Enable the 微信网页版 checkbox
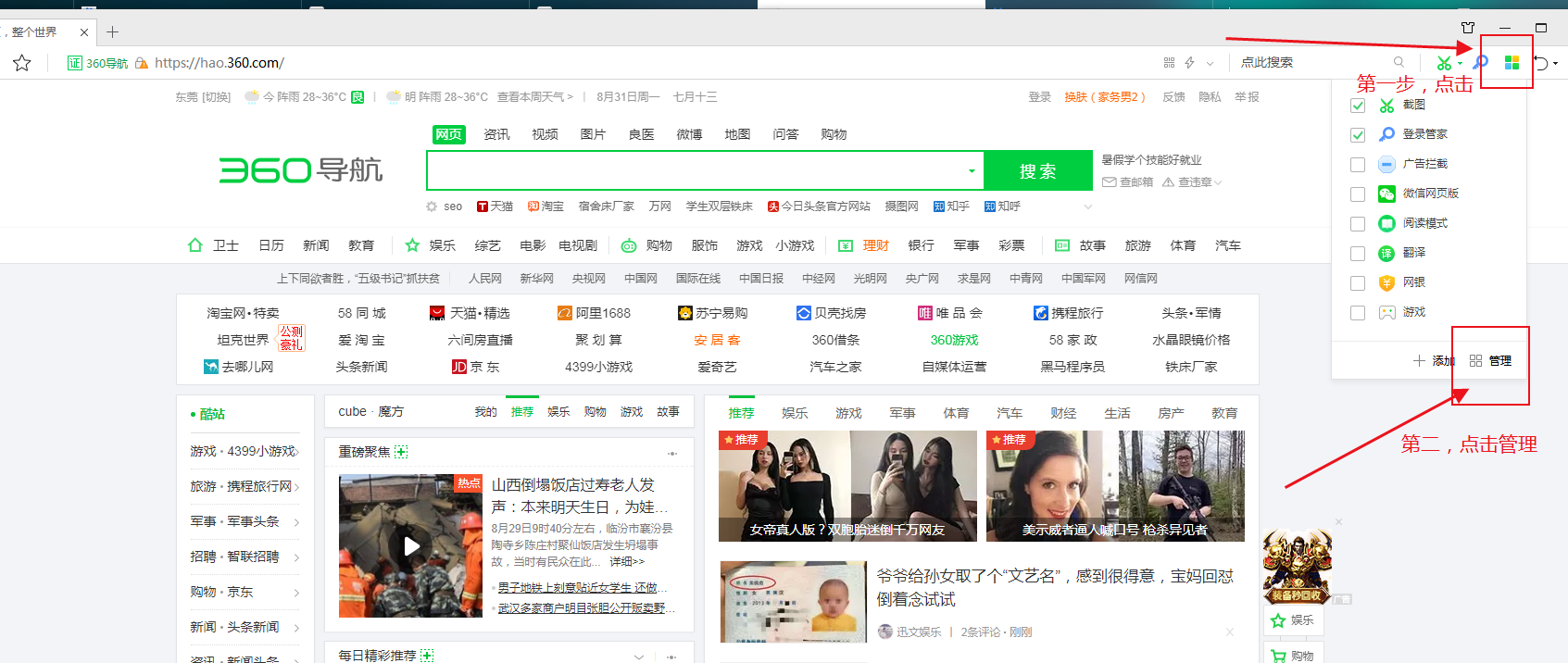Screen dimensions: 1568x663 click(1358, 194)
